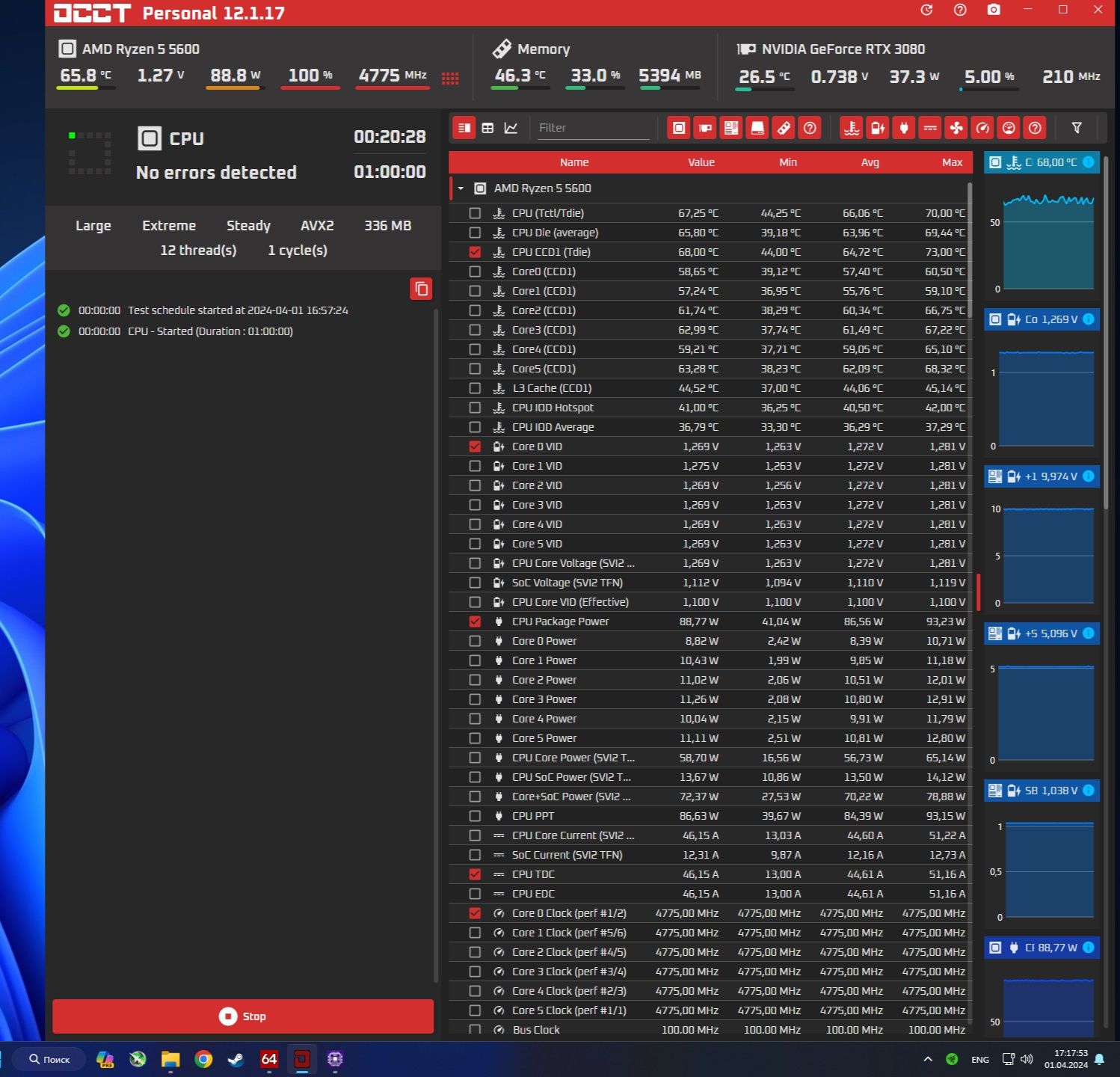1120x1077 pixels.
Task: Open the funnel filter options
Action: 1077,128
